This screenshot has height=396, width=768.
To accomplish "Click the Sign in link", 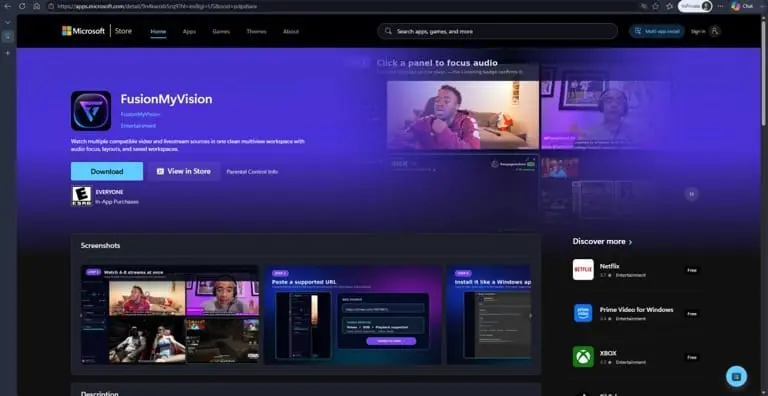I will (698, 31).
